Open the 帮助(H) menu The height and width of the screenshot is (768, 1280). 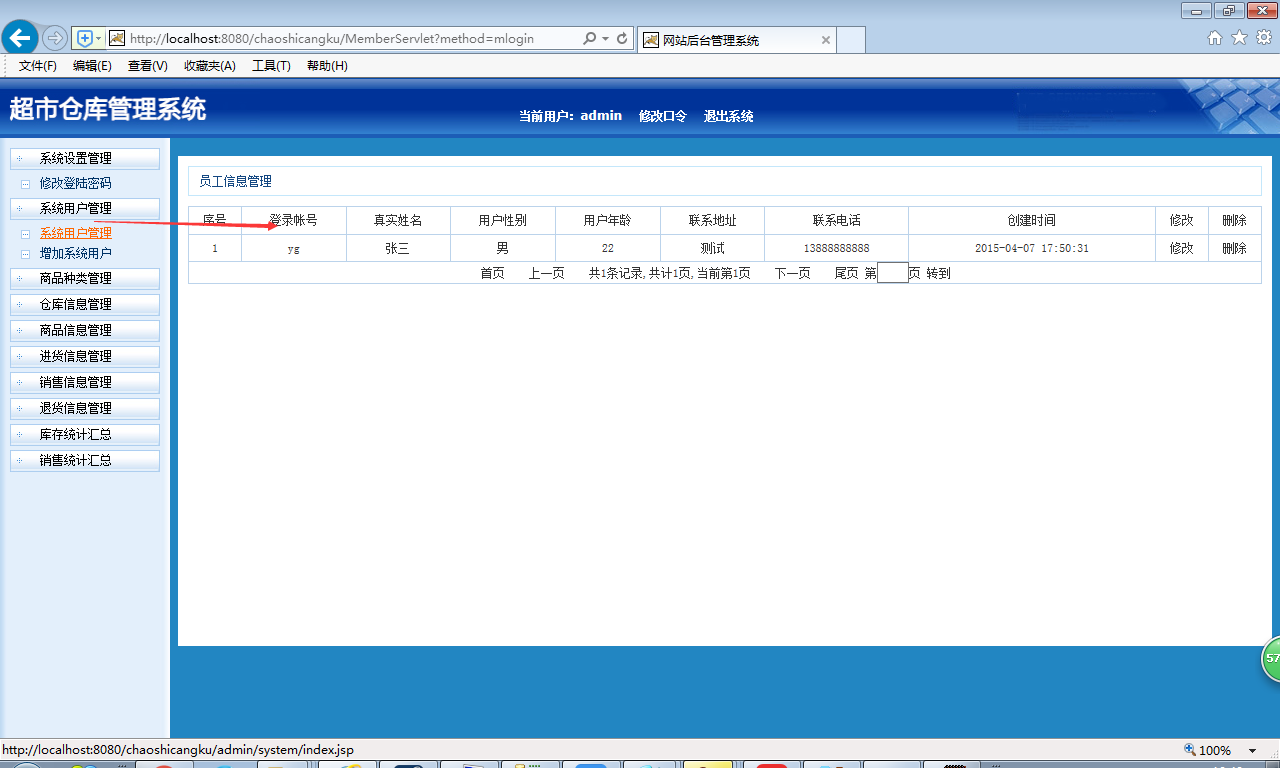[x=327, y=66]
